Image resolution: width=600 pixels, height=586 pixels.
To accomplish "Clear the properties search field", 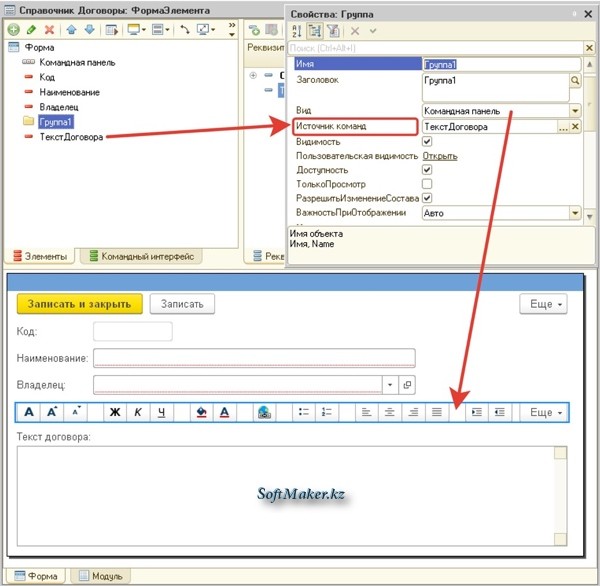I will (x=589, y=48).
